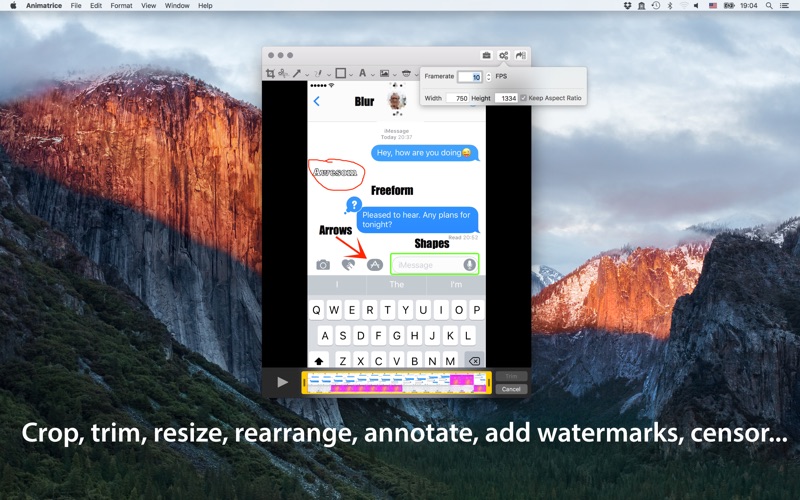
Task: Open the Window menu
Action: pos(177,6)
